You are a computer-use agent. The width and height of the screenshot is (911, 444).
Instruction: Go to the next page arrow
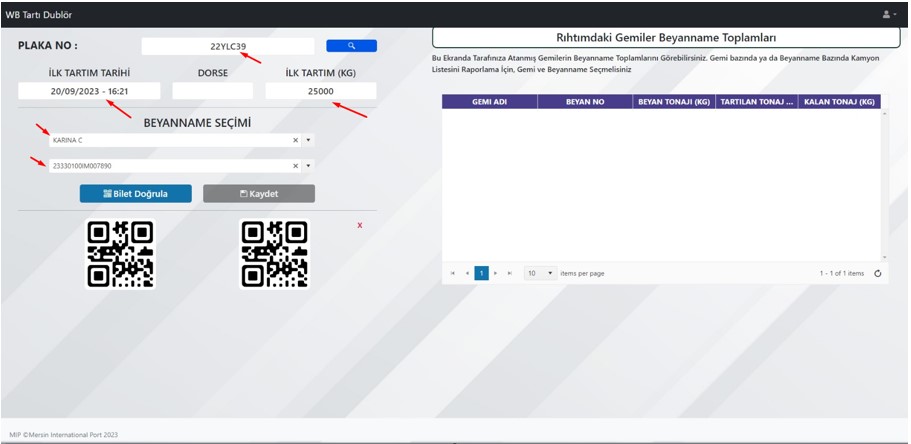tap(496, 273)
